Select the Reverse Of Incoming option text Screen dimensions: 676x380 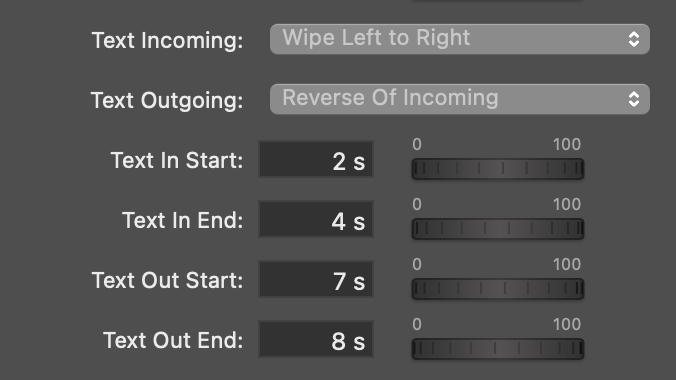(390, 97)
